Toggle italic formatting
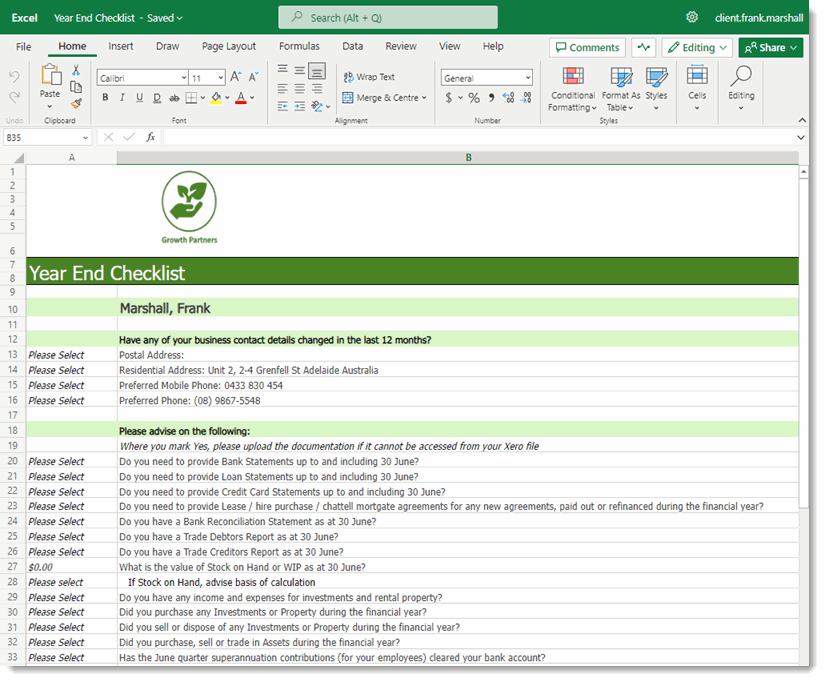The height and width of the screenshot is (681, 824). (122, 97)
